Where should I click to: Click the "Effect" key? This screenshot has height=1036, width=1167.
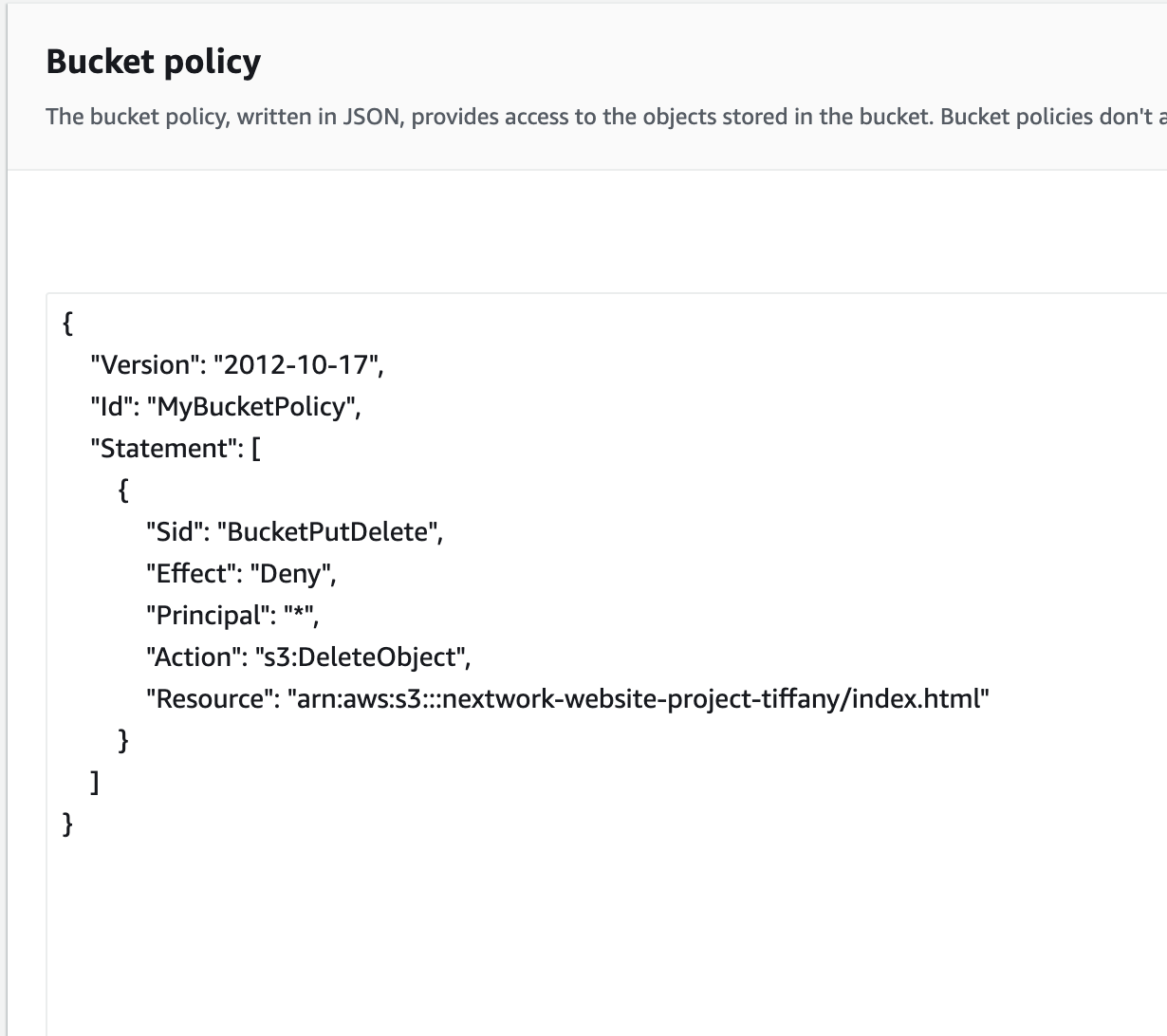pos(189,574)
